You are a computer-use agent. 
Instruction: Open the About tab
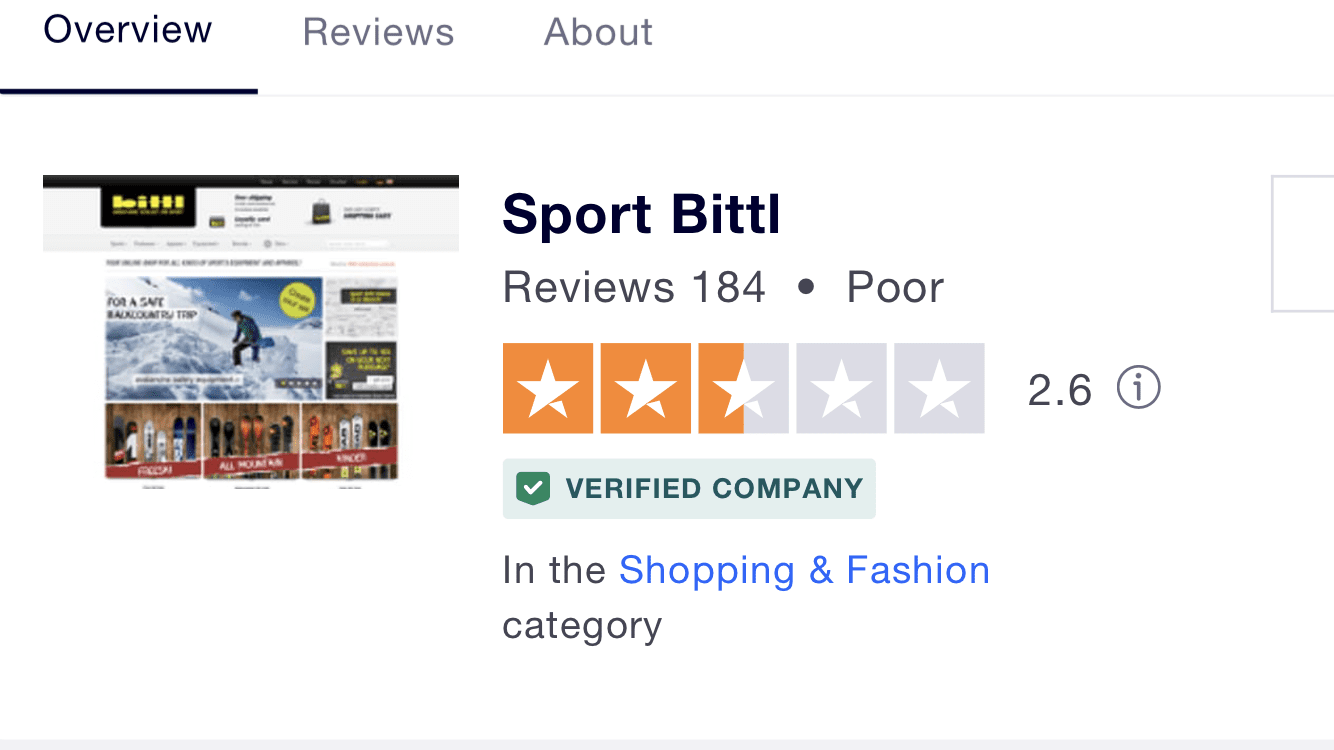(598, 32)
